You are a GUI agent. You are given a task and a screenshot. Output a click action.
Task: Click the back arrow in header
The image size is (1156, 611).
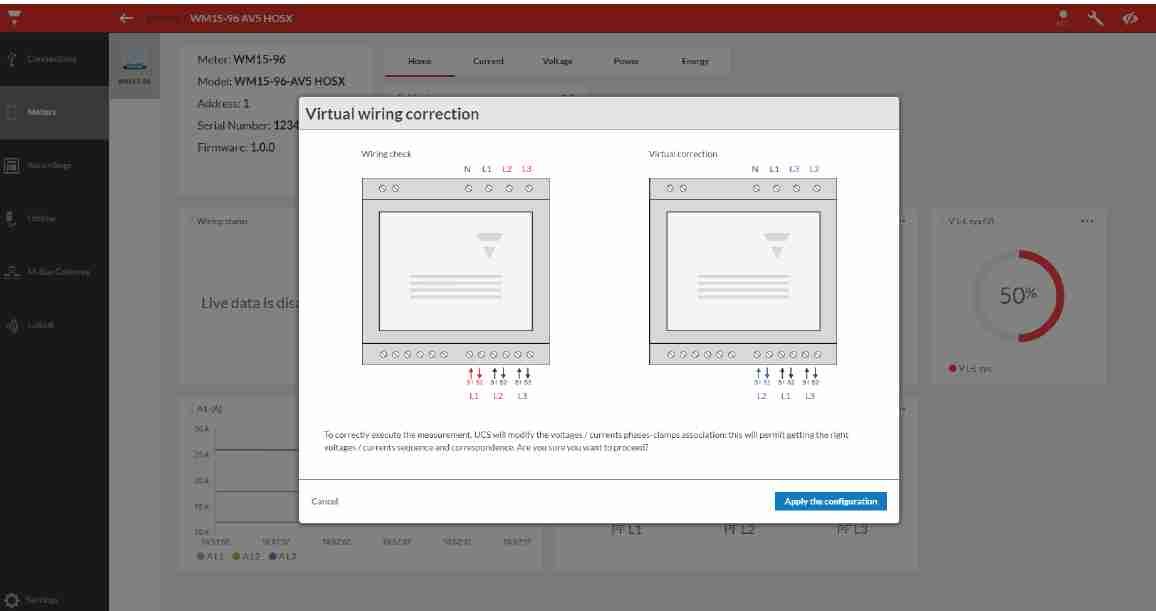[126, 18]
